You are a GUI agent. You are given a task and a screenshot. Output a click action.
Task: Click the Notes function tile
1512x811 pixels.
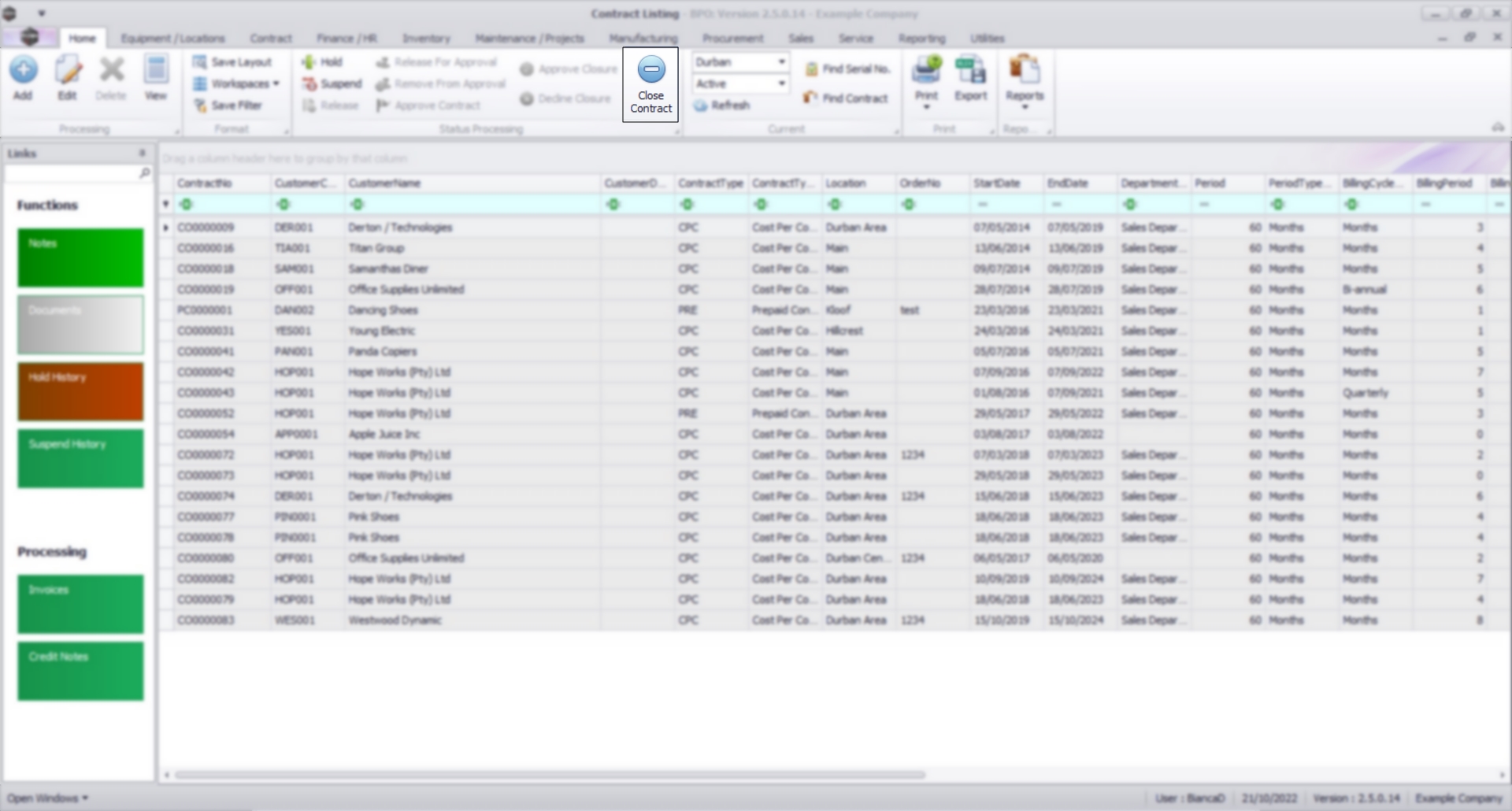coord(80,257)
